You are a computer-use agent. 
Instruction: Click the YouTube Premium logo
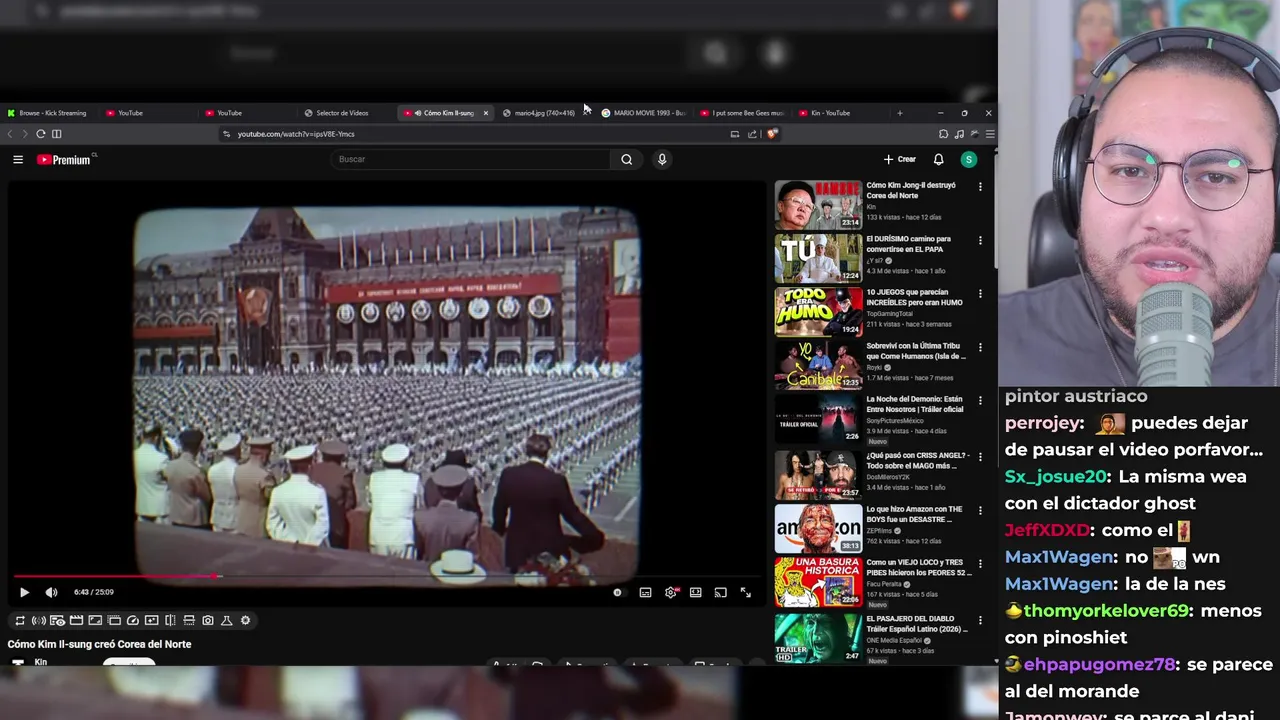tap(65, 159)
